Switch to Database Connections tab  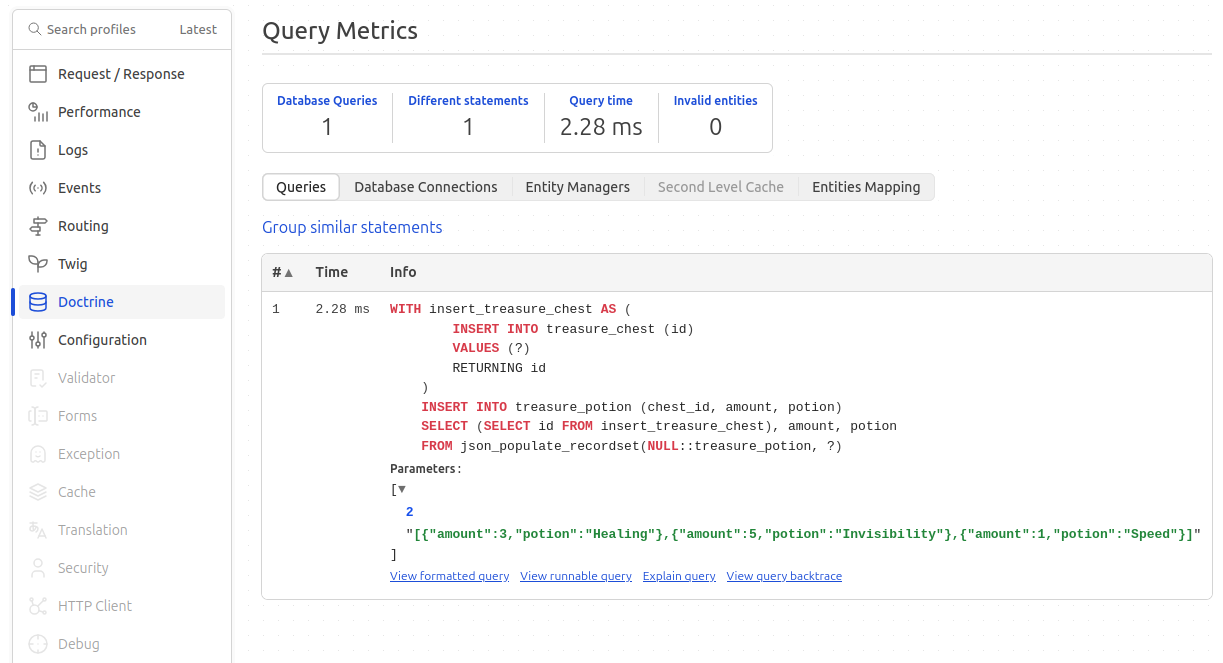(426, 187)
